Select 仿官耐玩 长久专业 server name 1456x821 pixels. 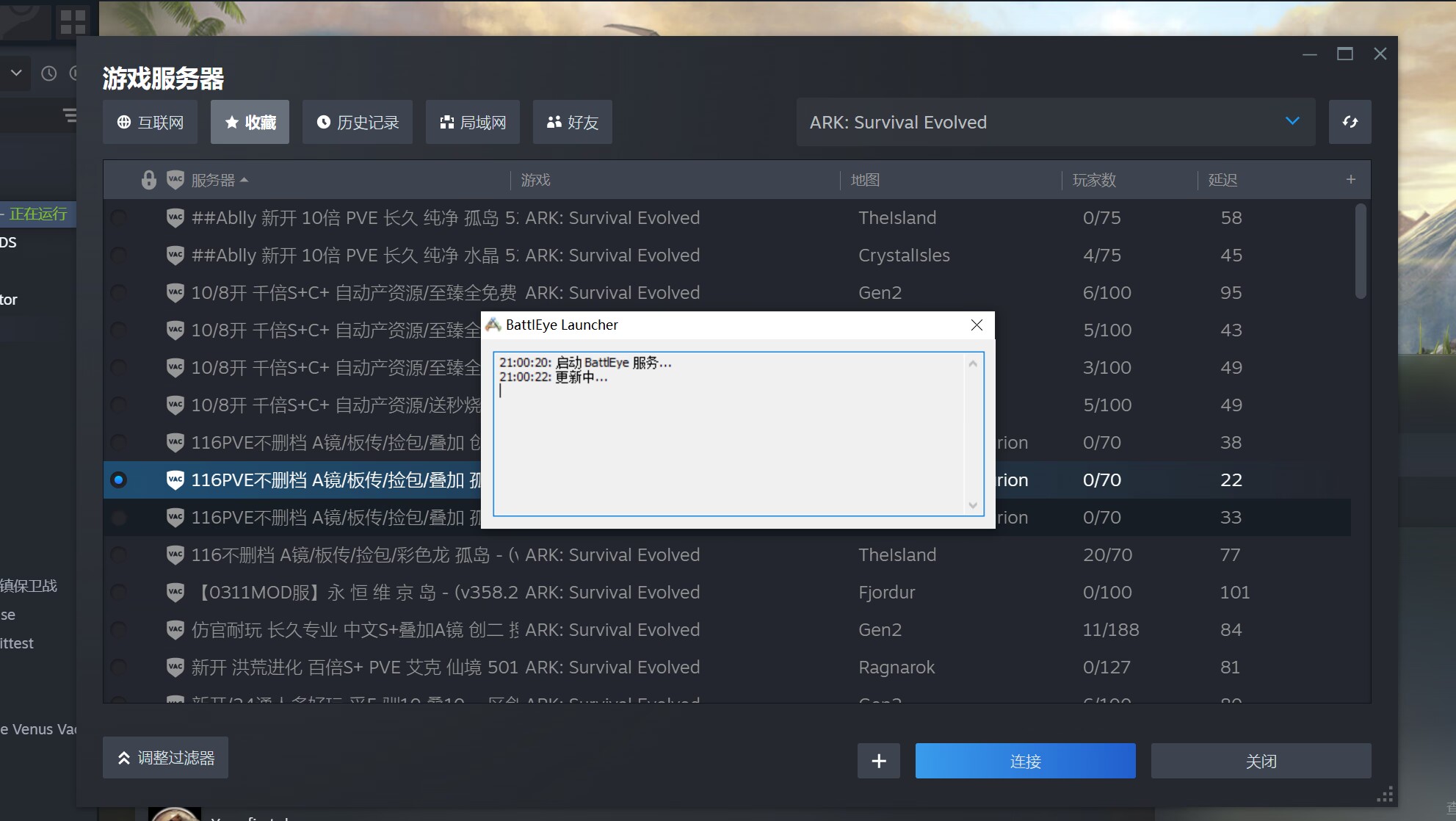(x=355, y=629)
